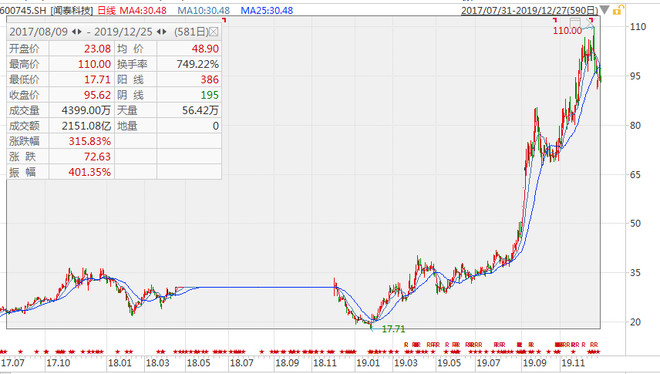Image resolution: width=660 pixels, height=374 pixels.
Task: Click the 18.05 time axis label
Action: (x=199, y=363)
